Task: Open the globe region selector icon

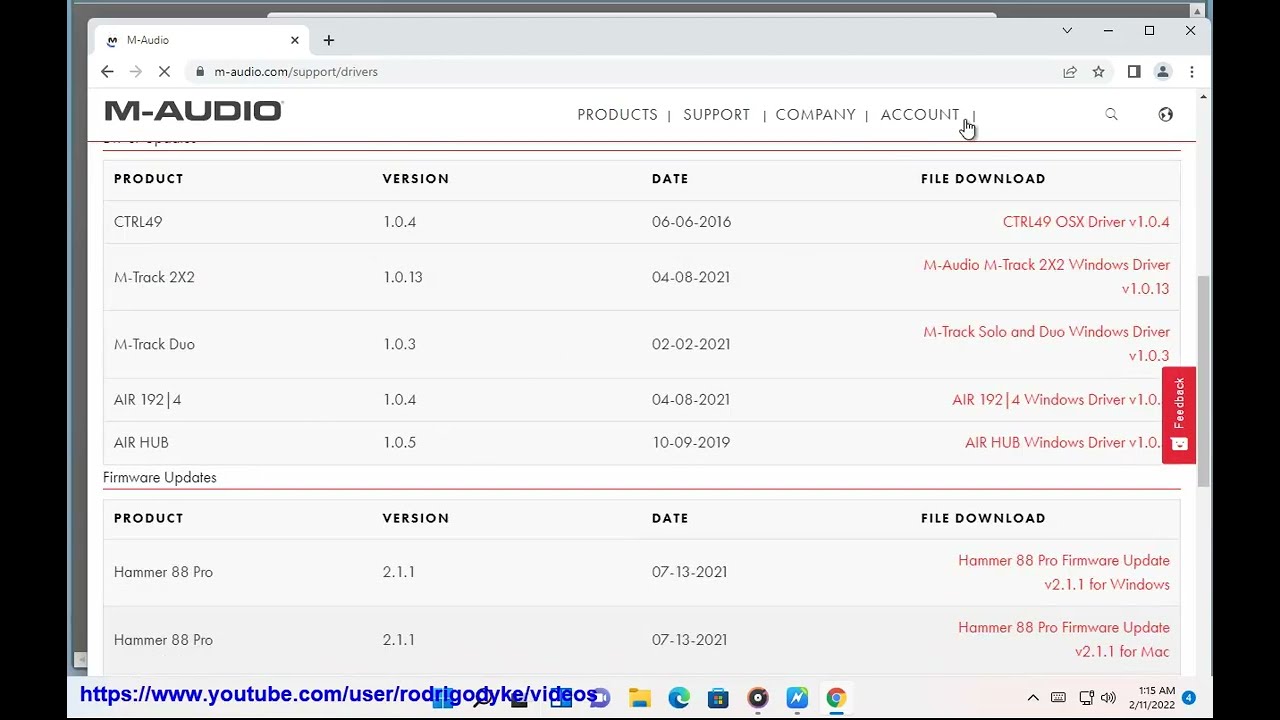Action: pos(1165,114)
